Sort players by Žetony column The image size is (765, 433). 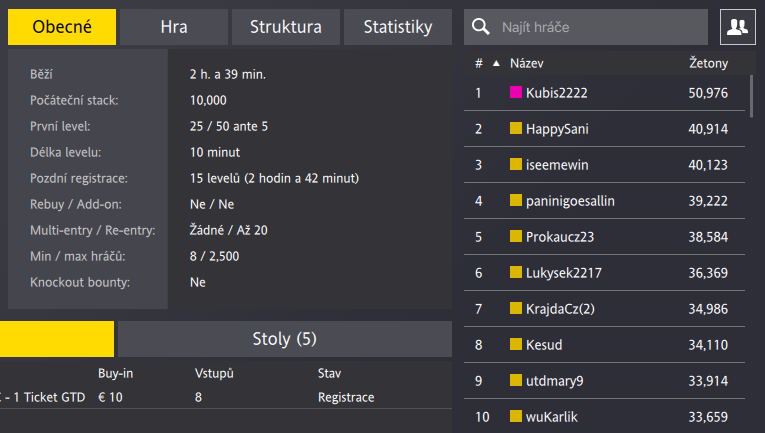tap(708, 64)
